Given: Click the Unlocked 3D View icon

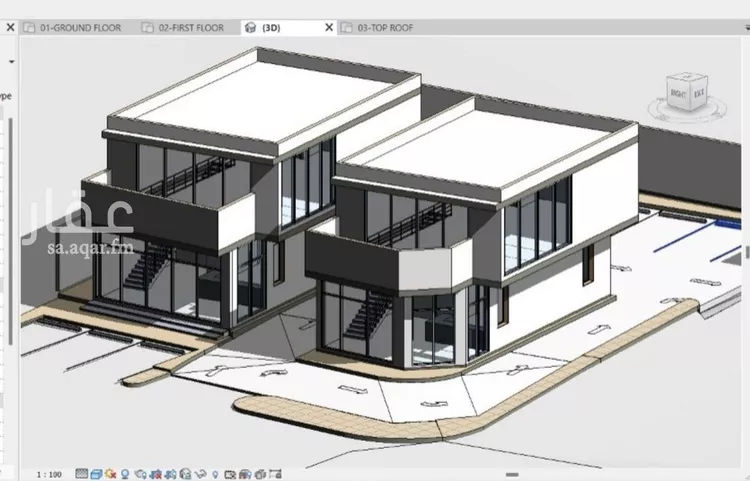Looking at the screenshot, I should coord(185,473).
